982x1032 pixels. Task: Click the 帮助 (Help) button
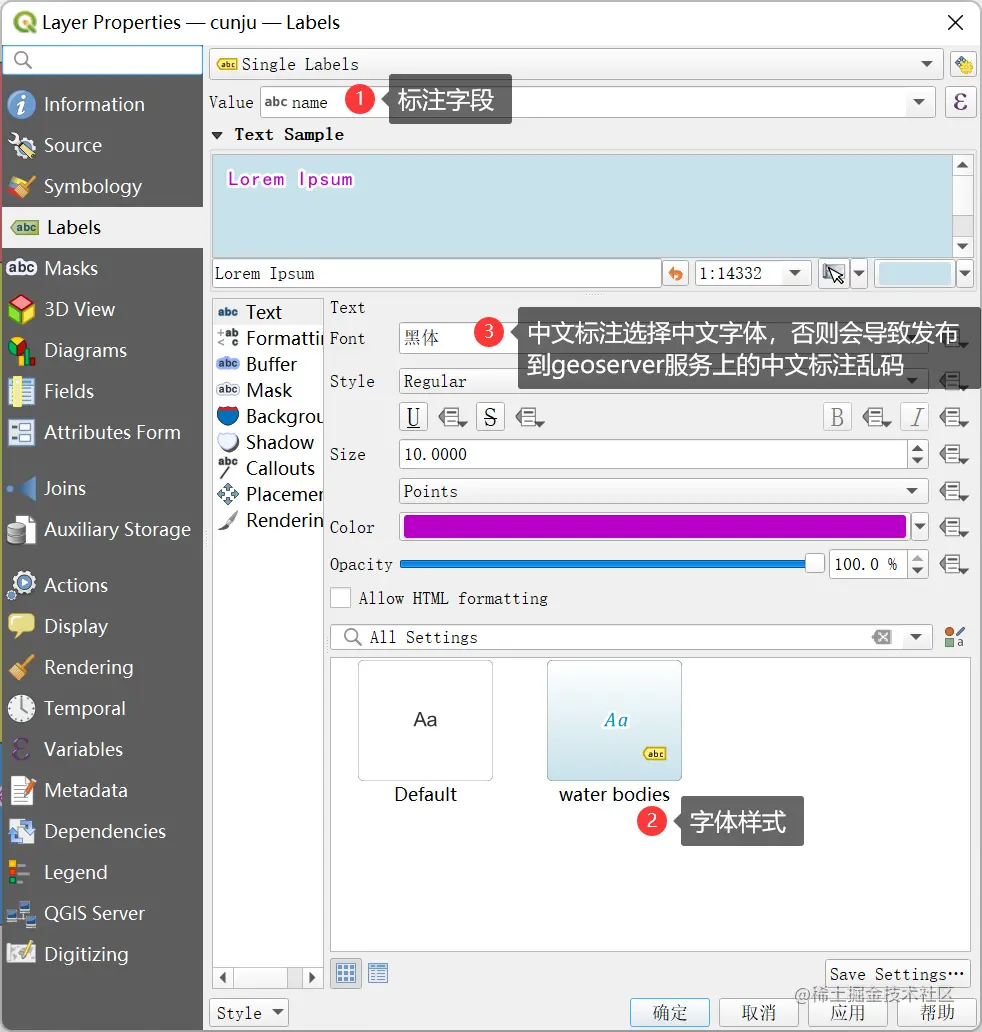click(x=937, y=1012)
